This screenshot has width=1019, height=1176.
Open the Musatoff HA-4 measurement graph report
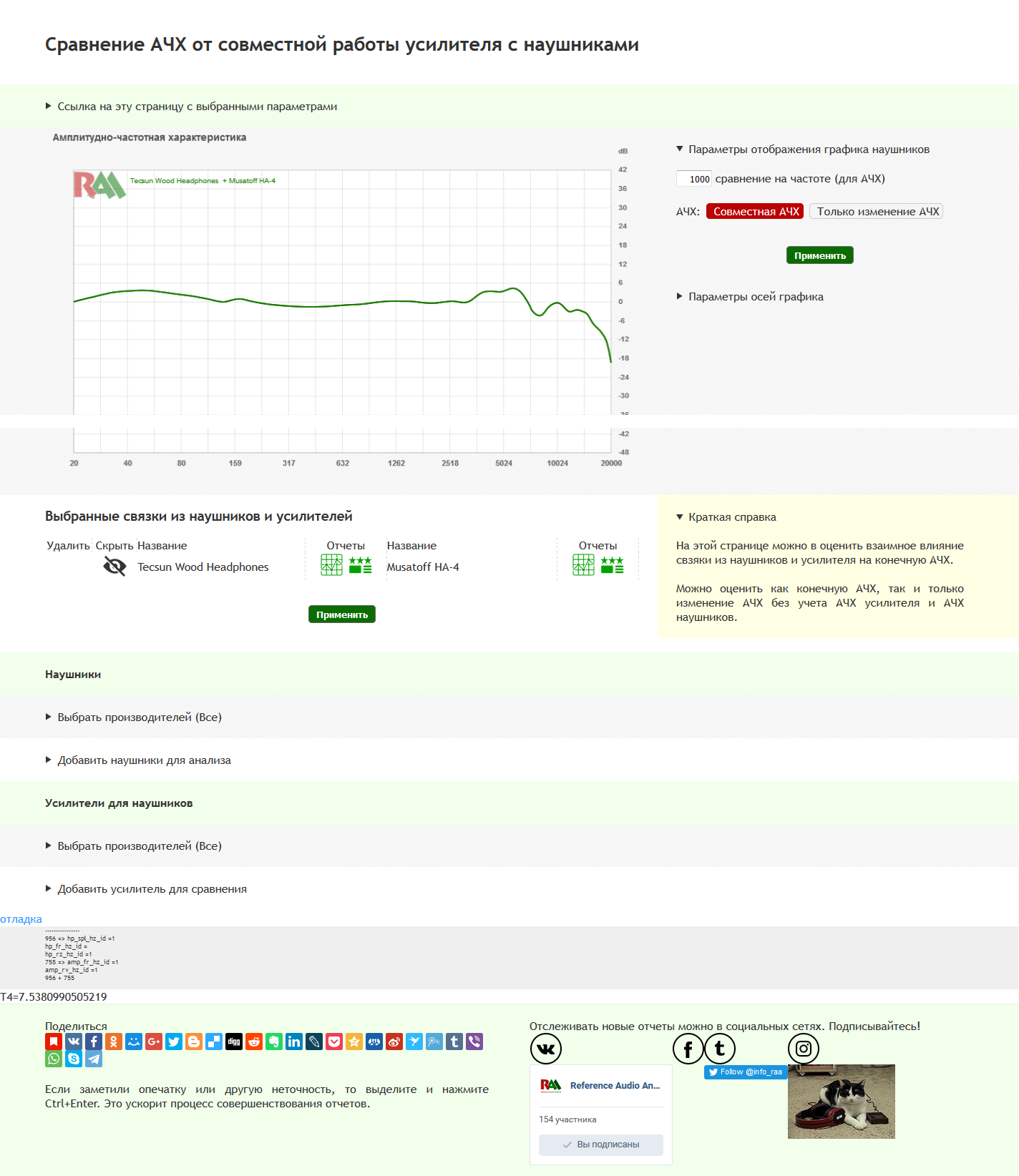583,565
